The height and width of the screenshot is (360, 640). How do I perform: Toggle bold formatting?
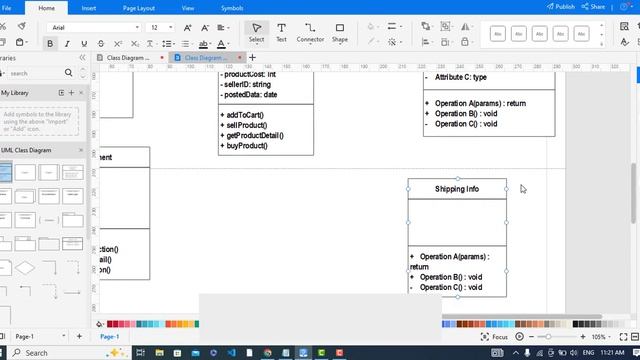50,44
